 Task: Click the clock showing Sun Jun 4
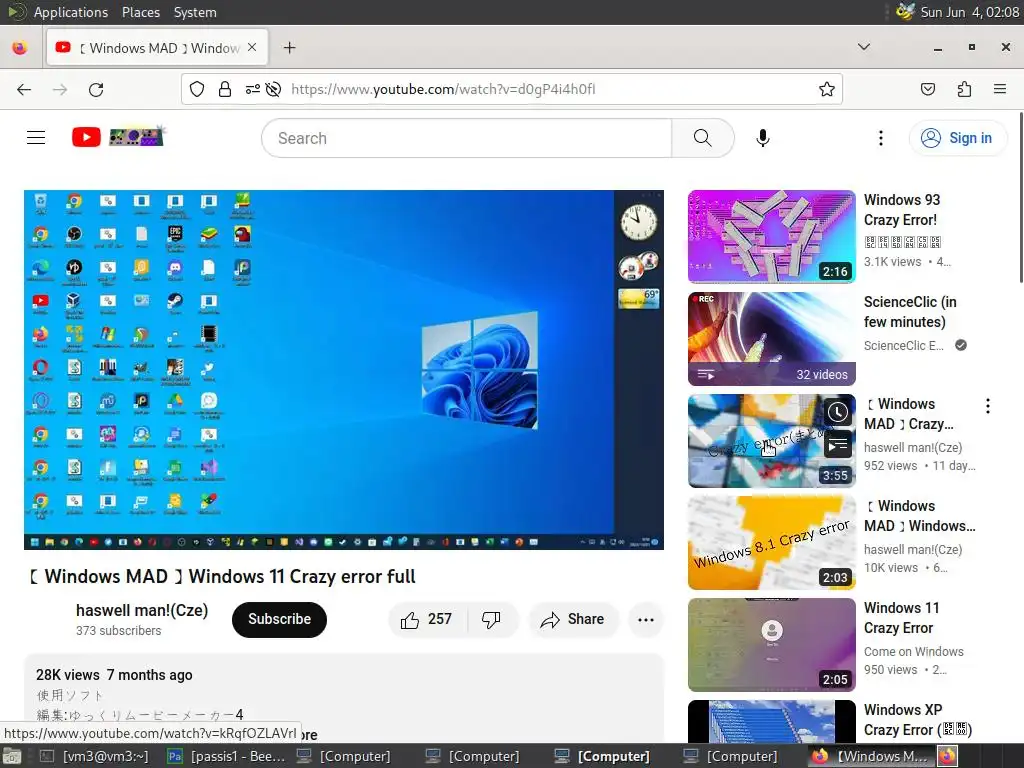969,12
